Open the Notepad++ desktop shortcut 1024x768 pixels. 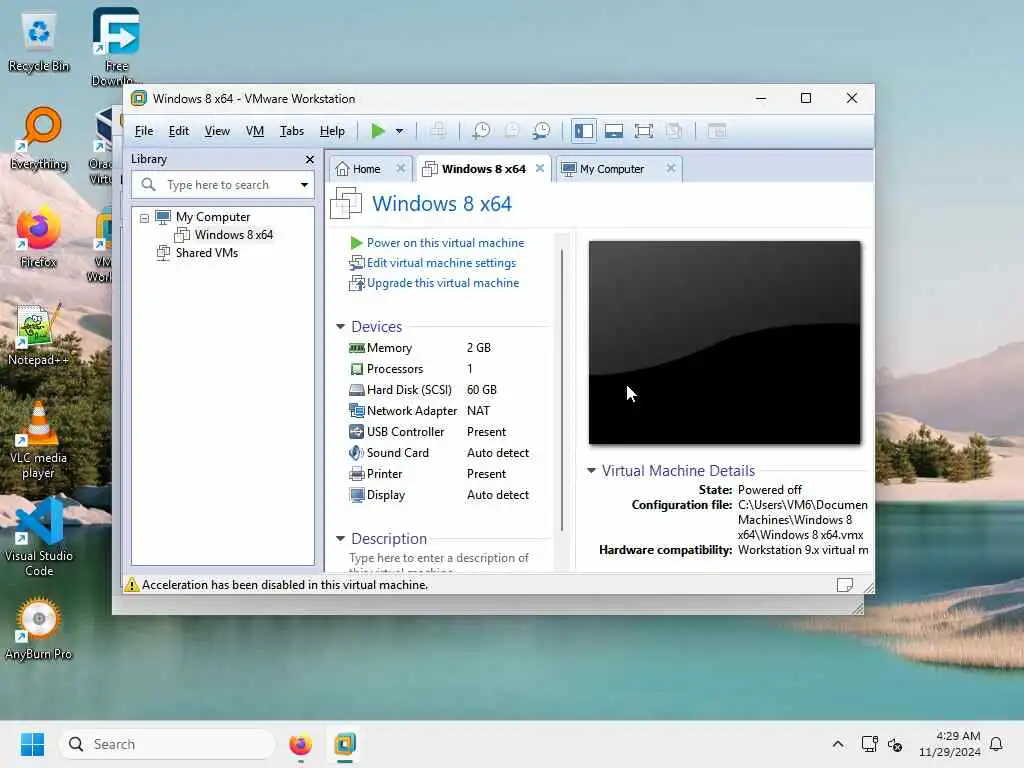(38, 335)
